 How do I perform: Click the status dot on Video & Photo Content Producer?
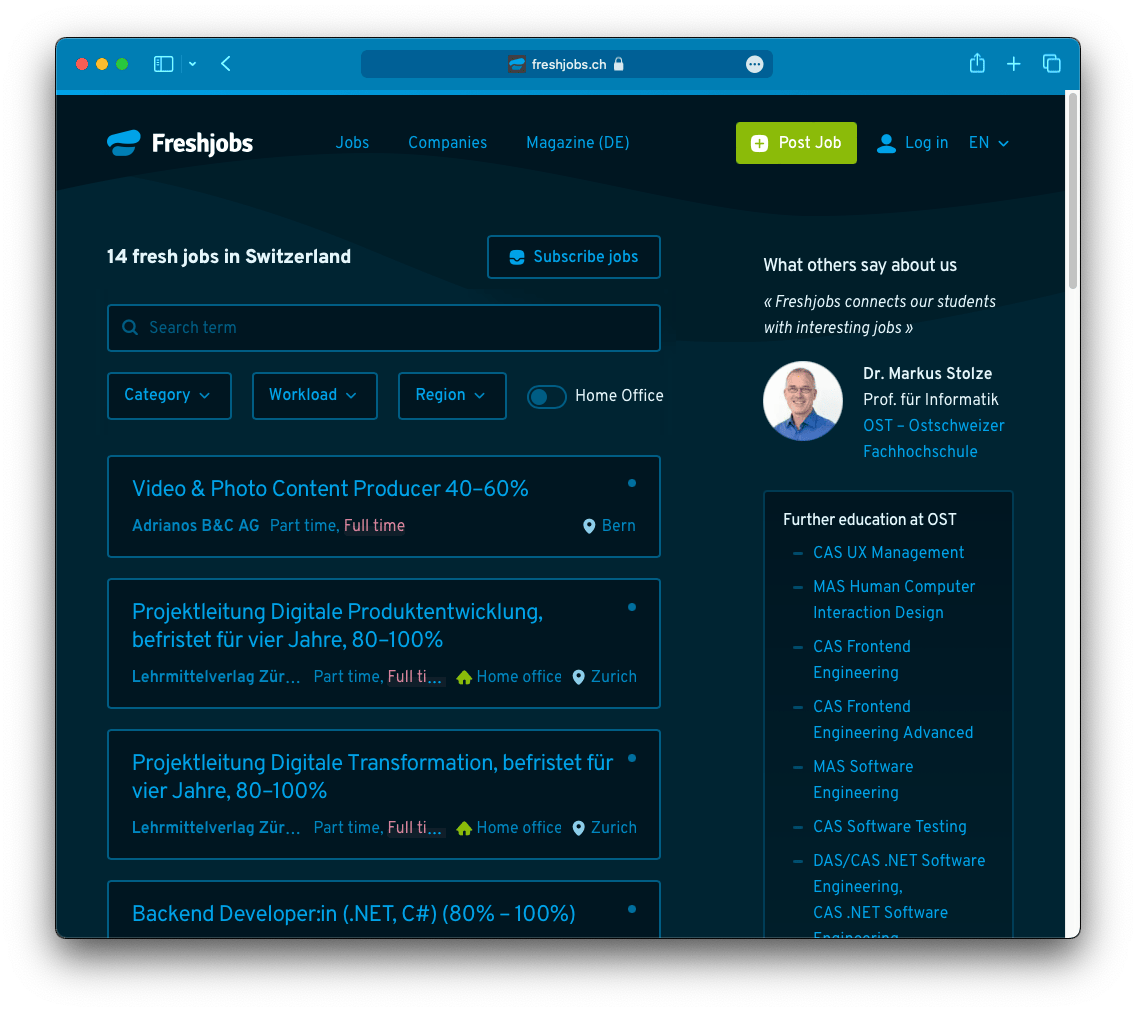point(631,483)
